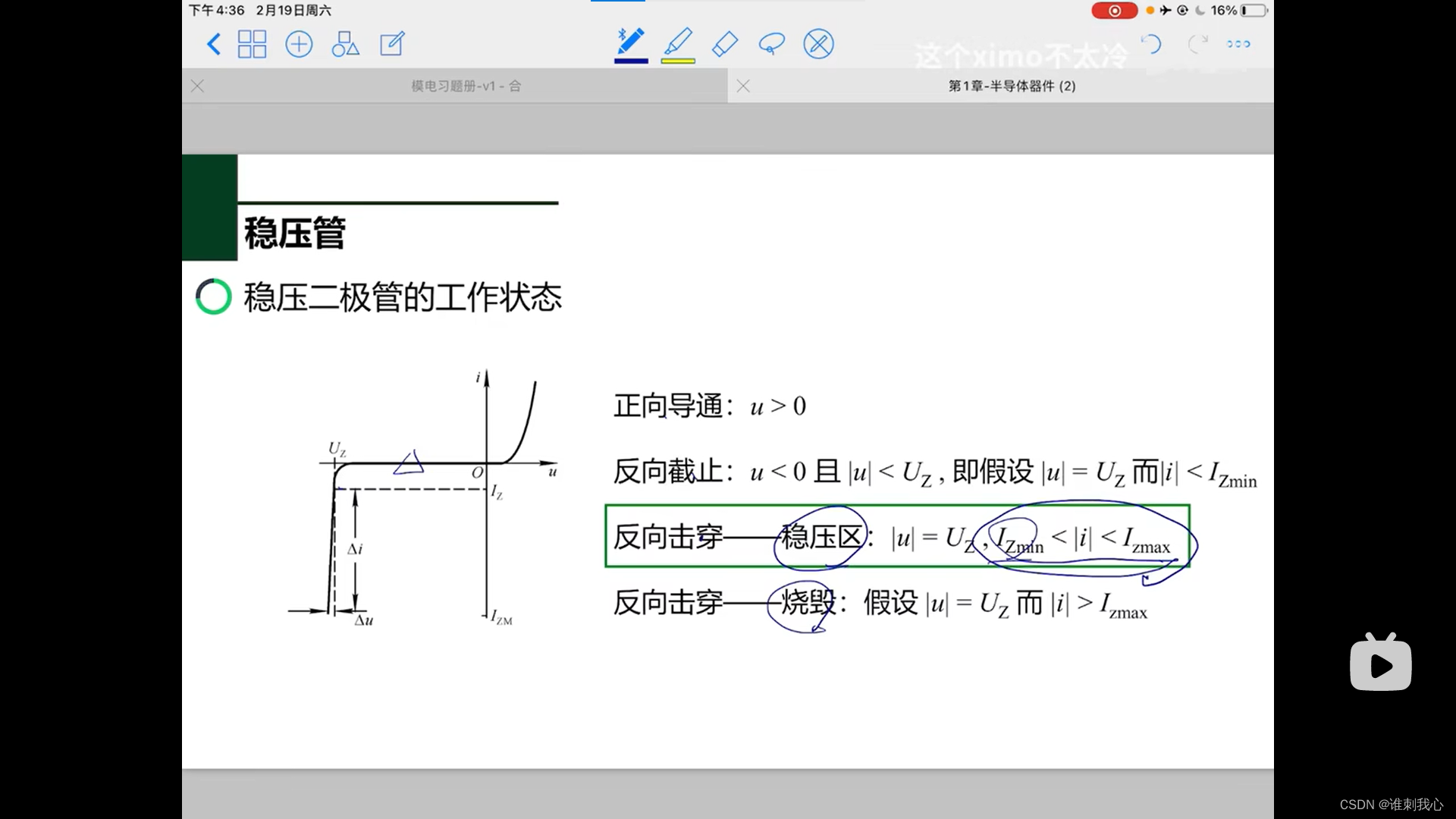
Task: Tap the edit note pencil-square icon
Action: click(x=392, y=44)
